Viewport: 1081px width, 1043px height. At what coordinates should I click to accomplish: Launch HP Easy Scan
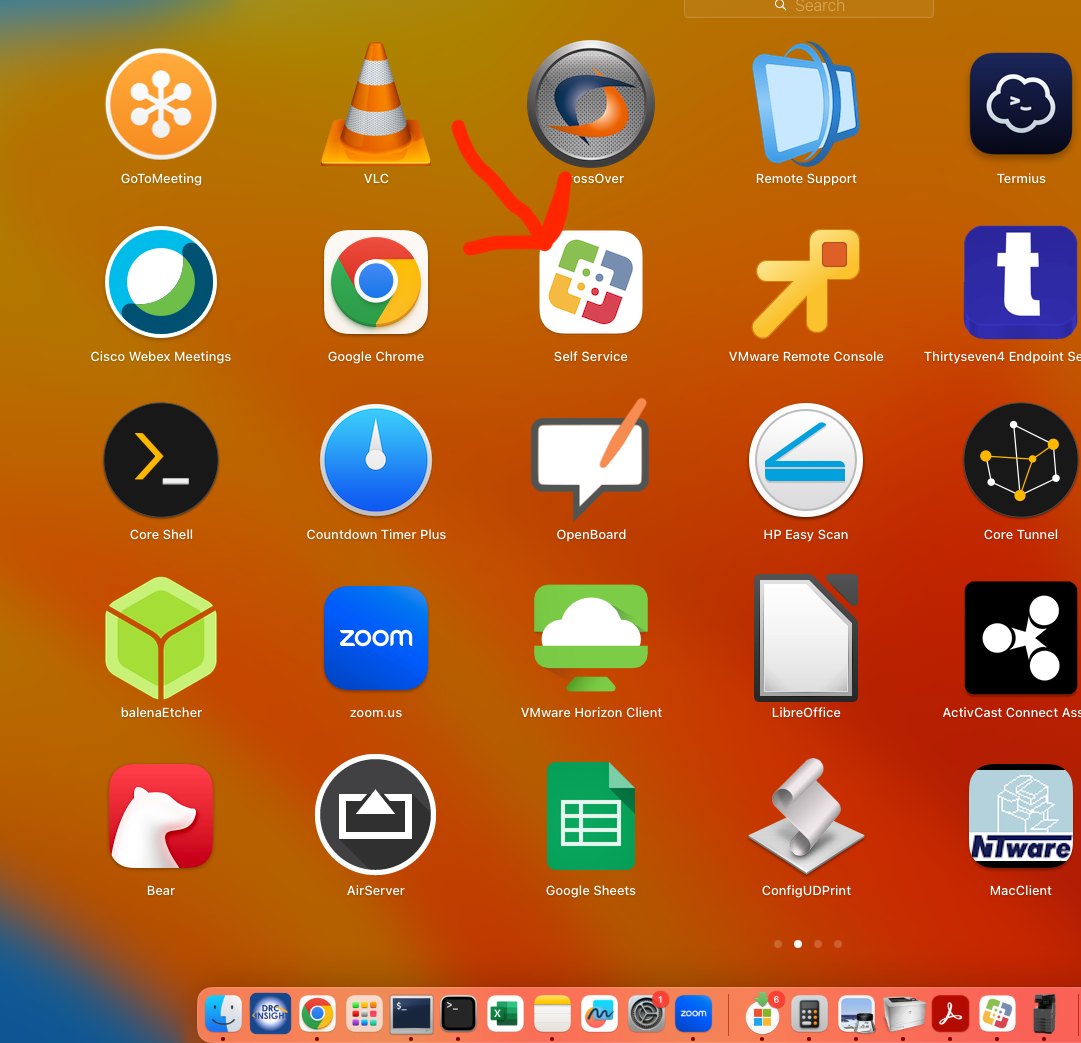pyautogui.click(x=805, y=460)
